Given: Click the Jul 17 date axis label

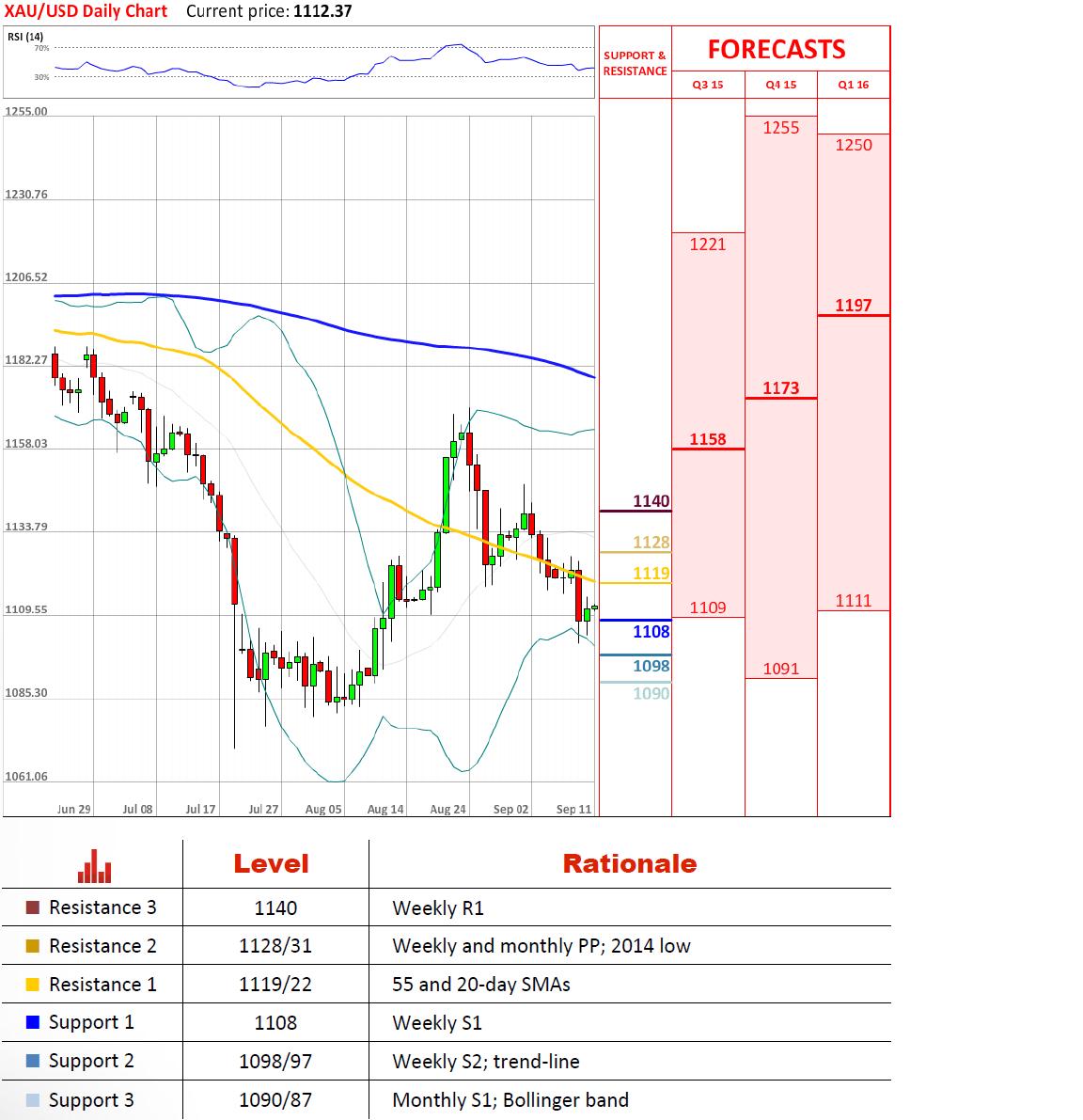Looking at the screenshot, I should point(200,810).
